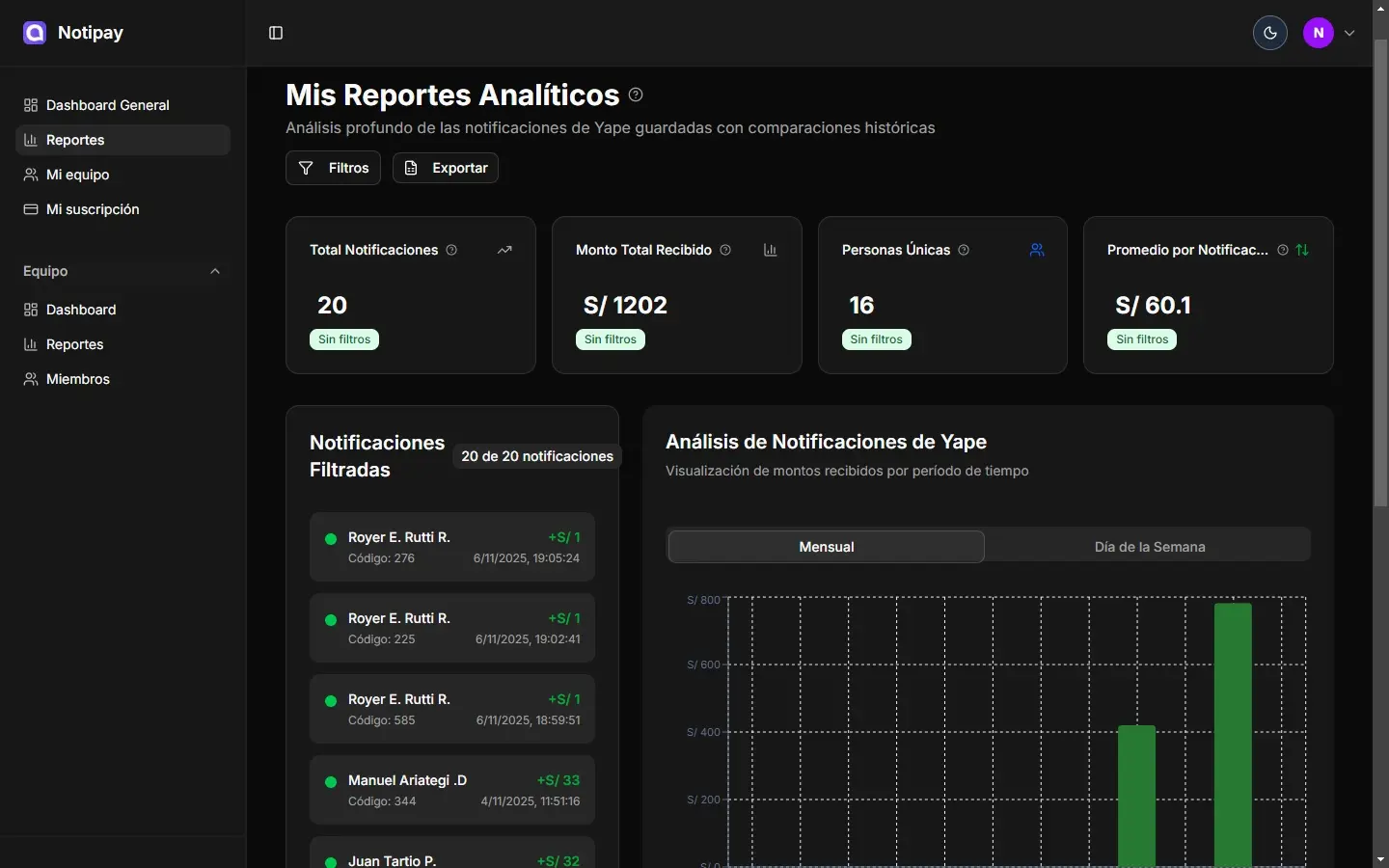Switch to the Día de la Semana tab
The image size is (1389, 868).
(x=1150, y=547)
